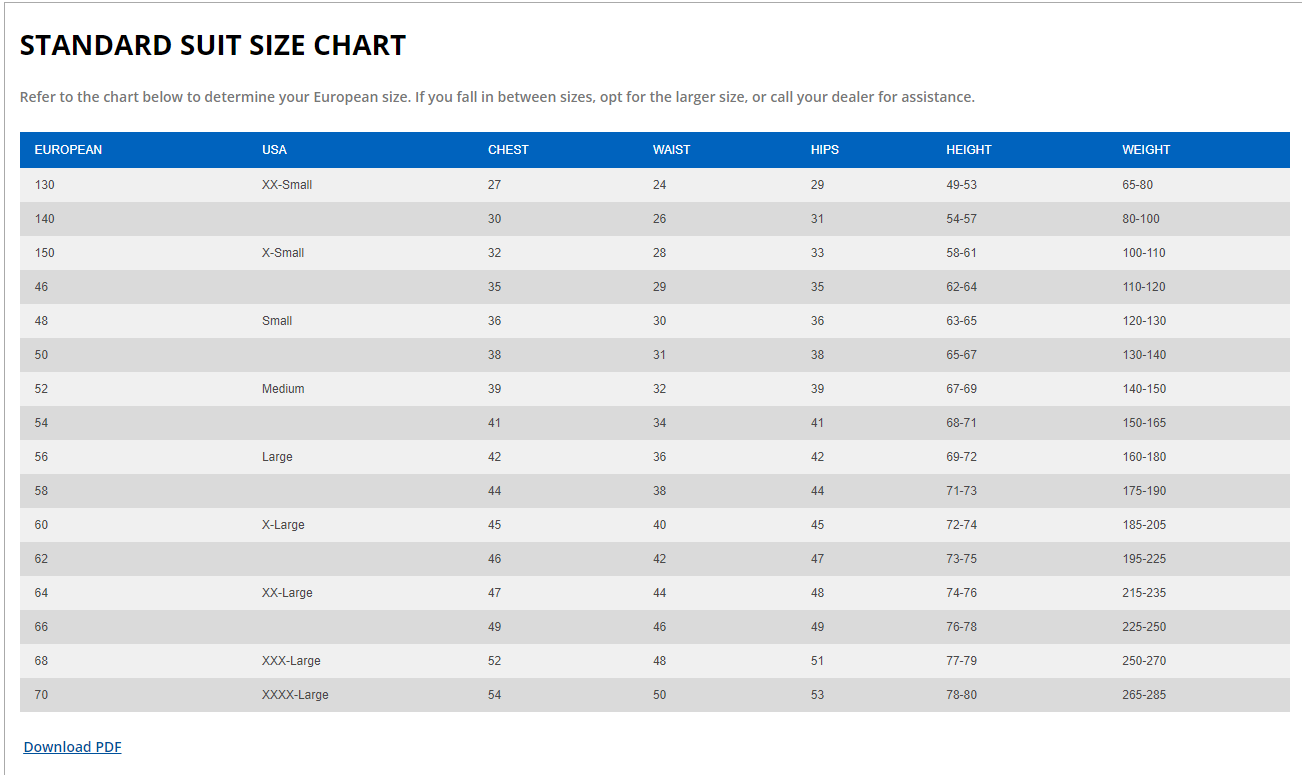Click the WEIGHT column header
This screenshot has height=775, width=1302.
pyautogui.click(x=1146, y=150)
